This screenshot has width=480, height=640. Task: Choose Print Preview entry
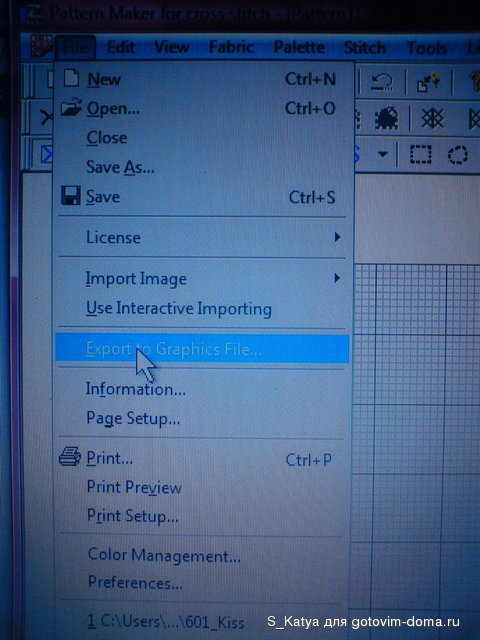click(134, 487)
